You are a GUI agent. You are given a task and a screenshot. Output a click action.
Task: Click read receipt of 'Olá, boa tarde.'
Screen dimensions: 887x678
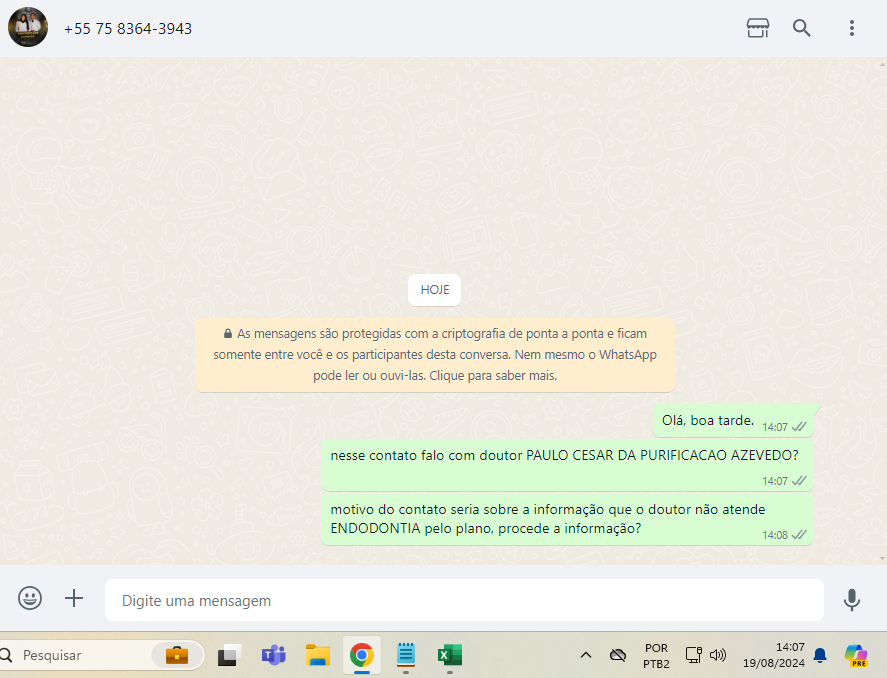tap(799, 427)
